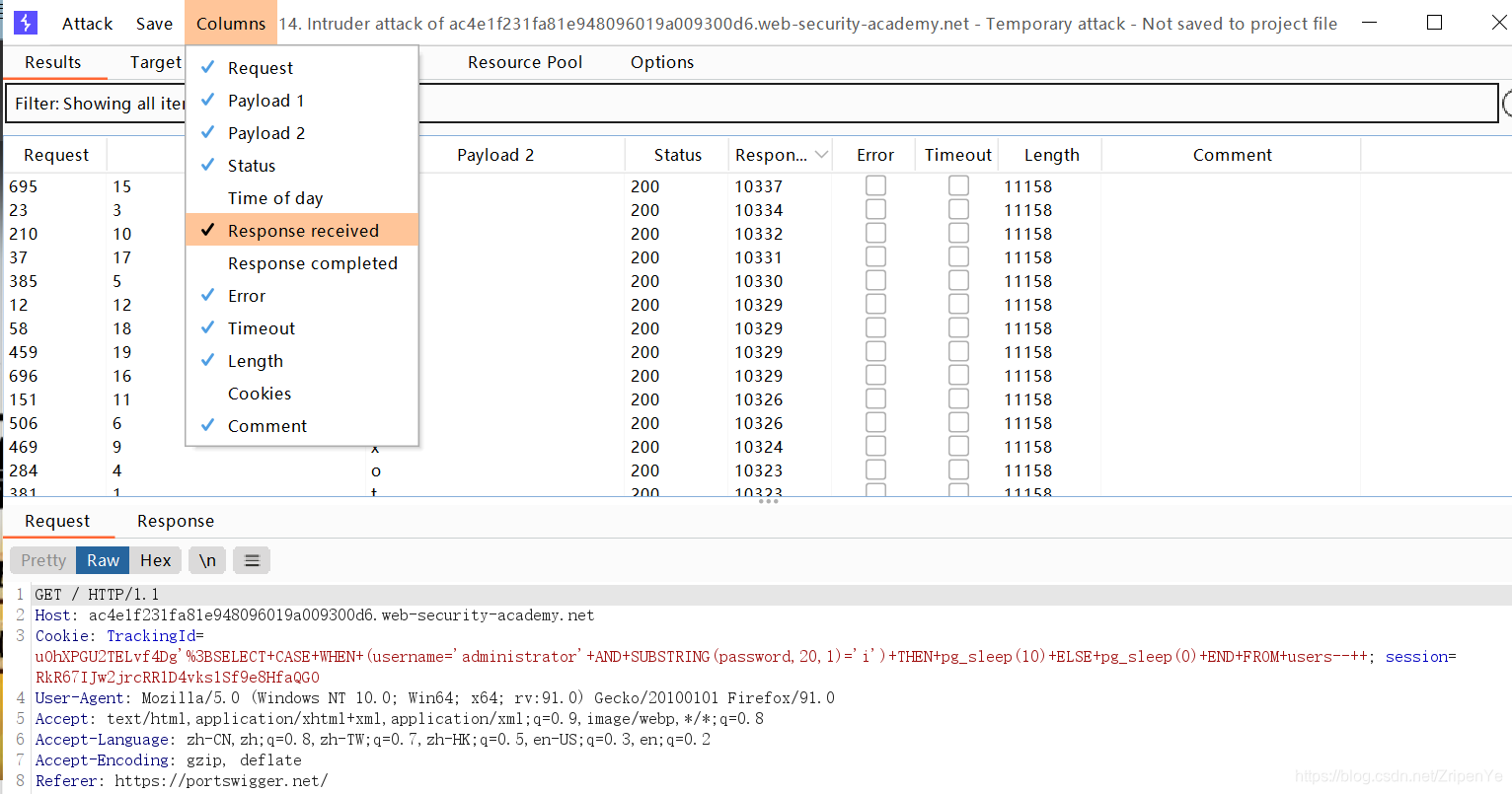1512x794 pixels.
Task: Select the Raw view button
Action: tap(103, 560)
